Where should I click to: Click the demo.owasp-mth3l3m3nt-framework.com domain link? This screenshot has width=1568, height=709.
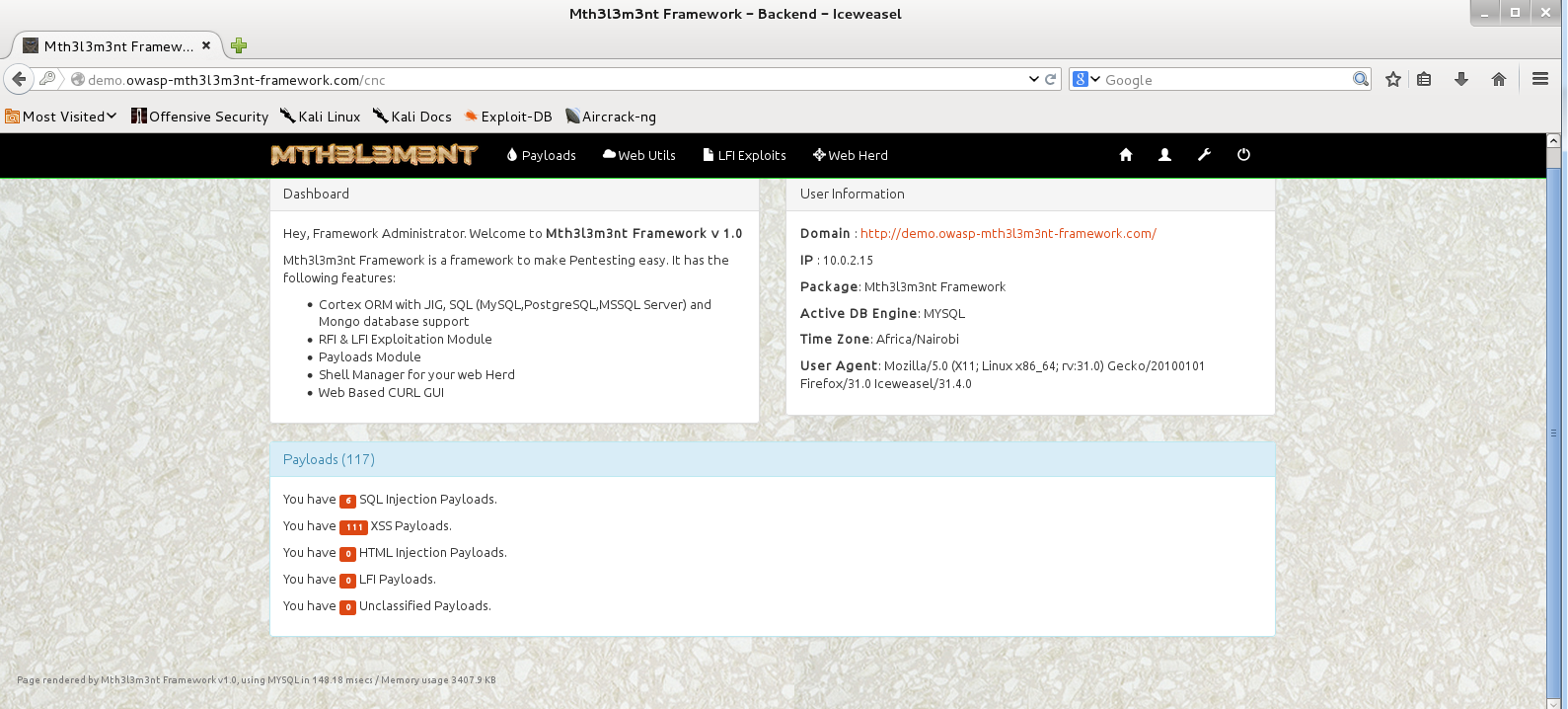(x=1008, y=234)
